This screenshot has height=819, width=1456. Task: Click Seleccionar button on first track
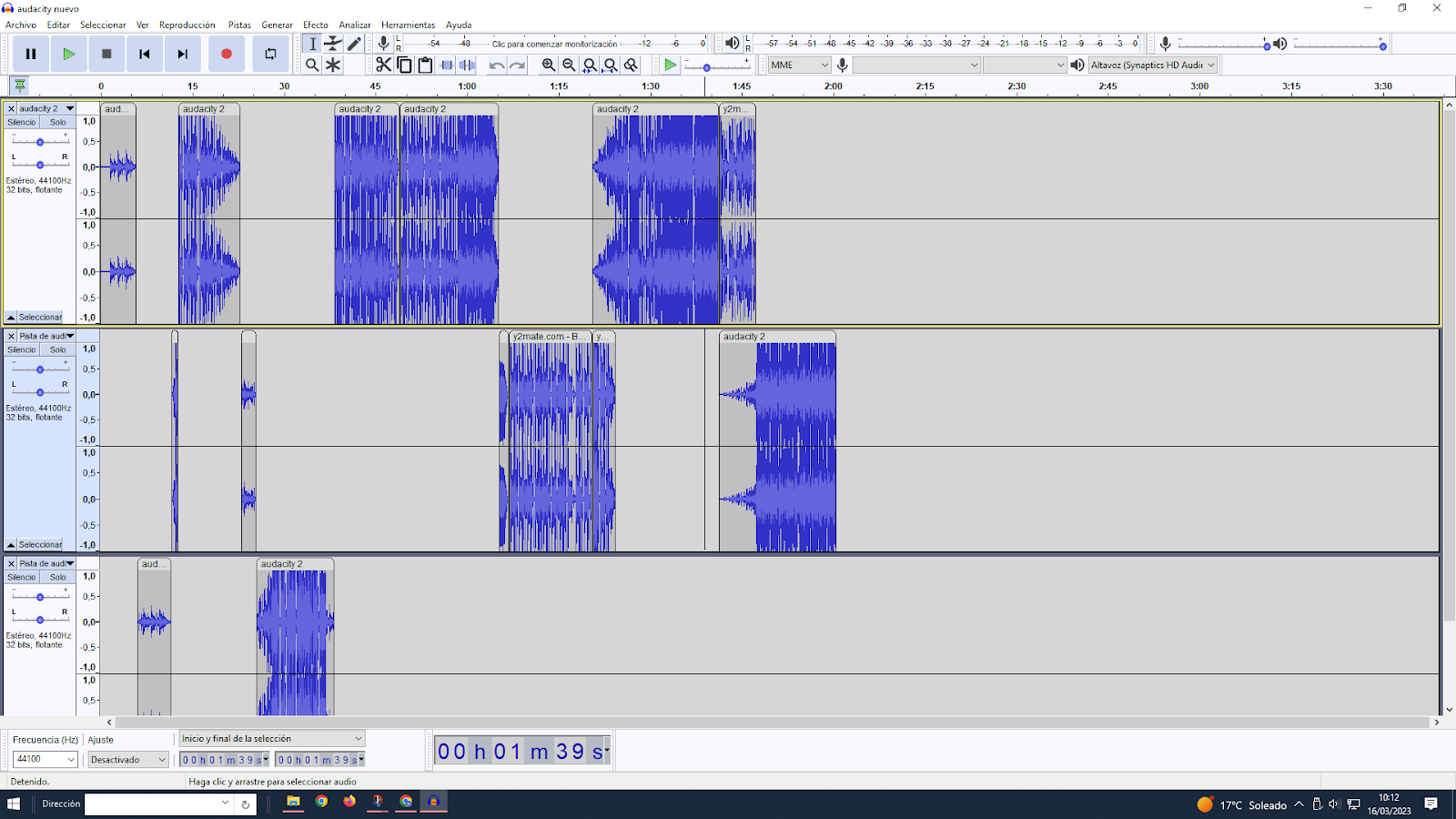[x=40, y=317]
